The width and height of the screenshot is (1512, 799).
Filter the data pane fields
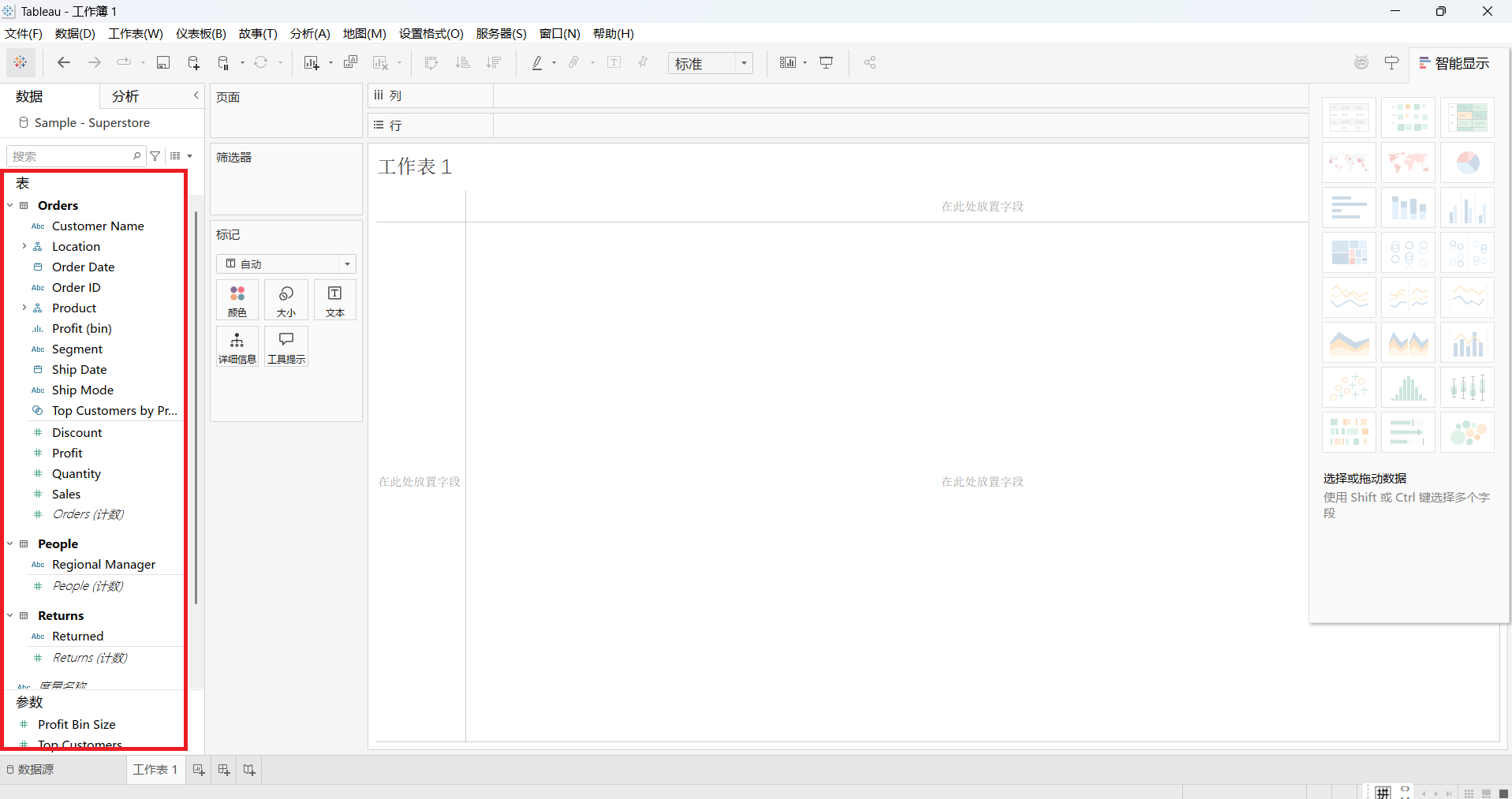(155, 156)
